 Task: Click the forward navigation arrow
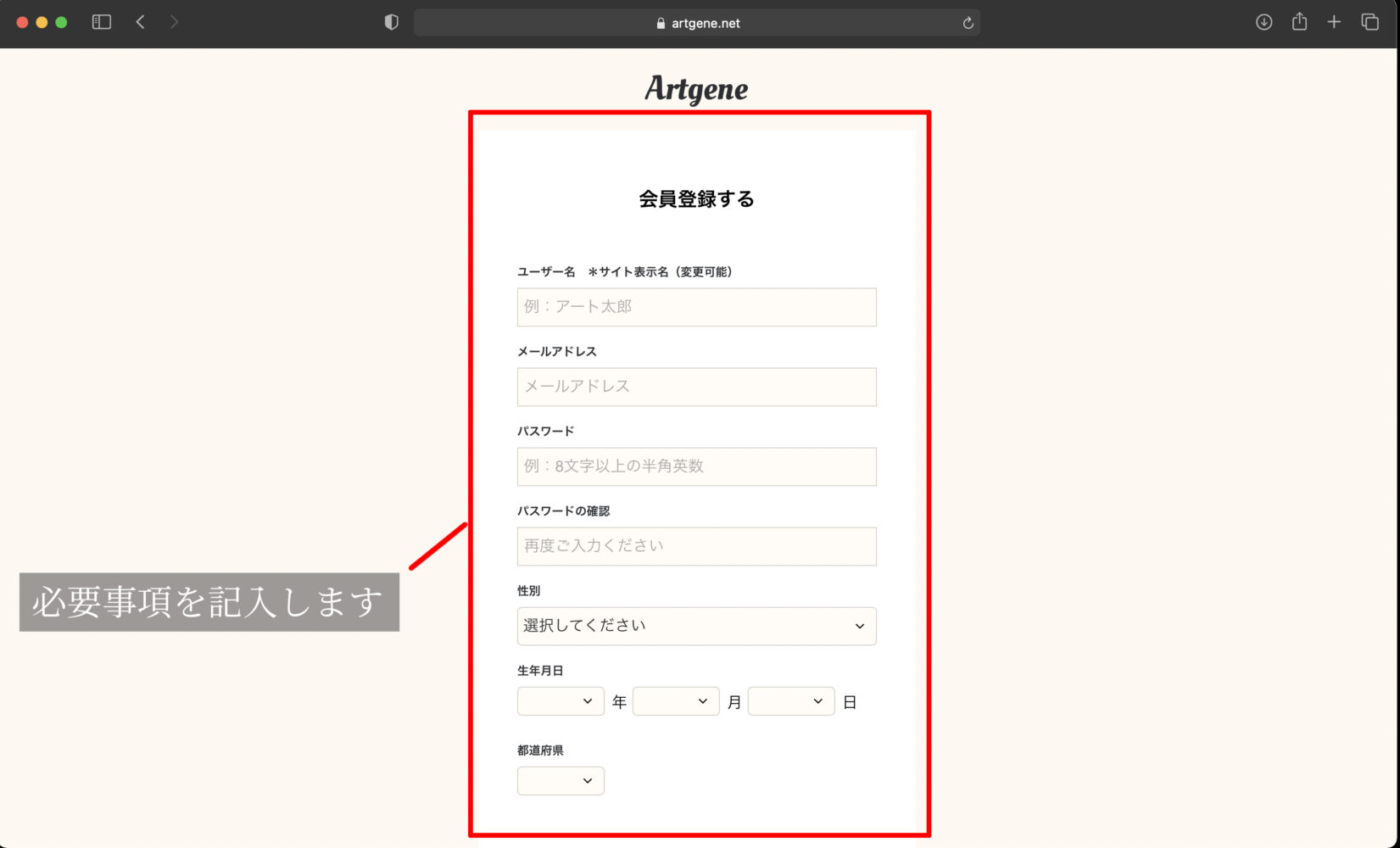174,22
